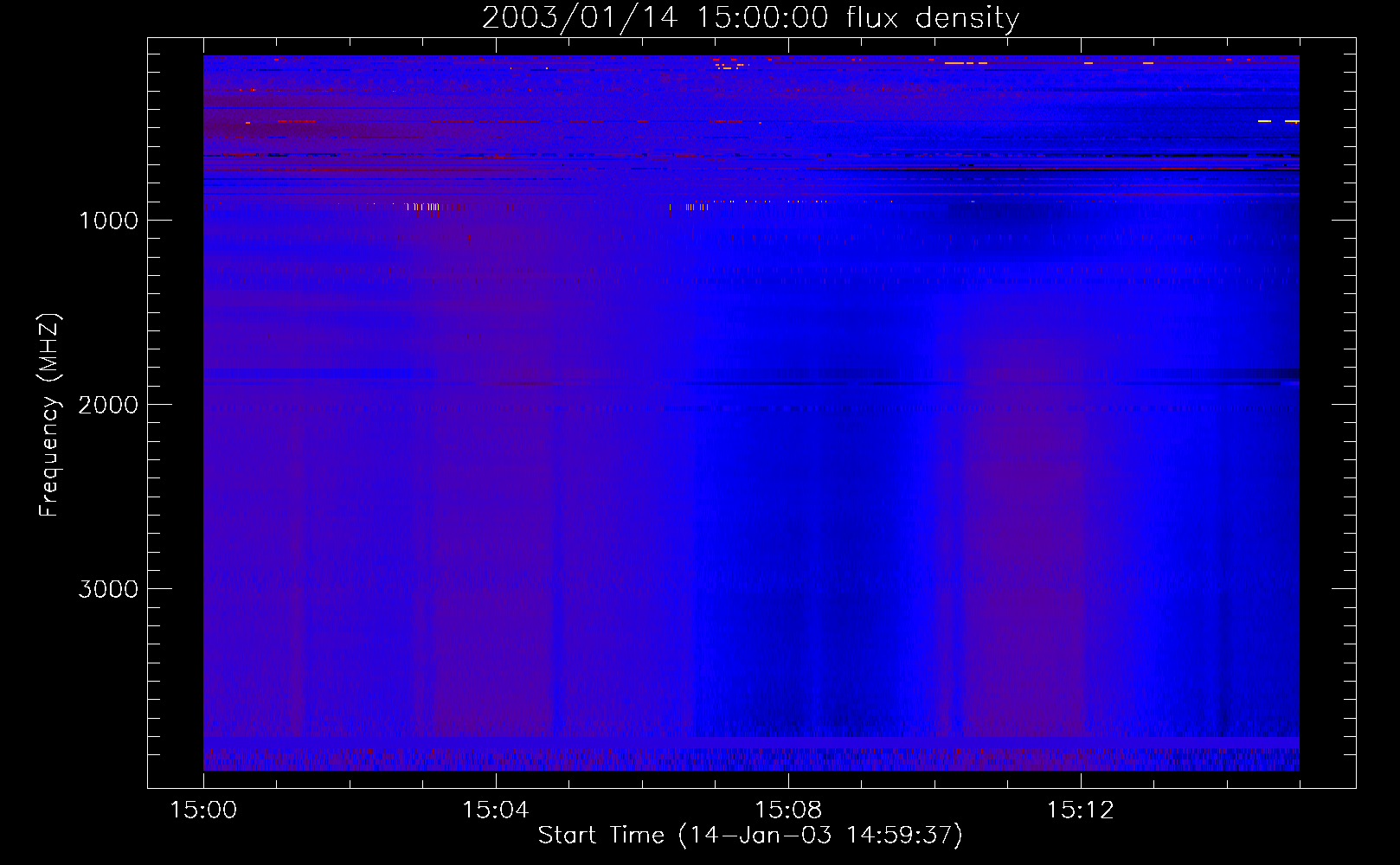Click the 'Frequency (MHZ)' y-axis label

point(49,415)
